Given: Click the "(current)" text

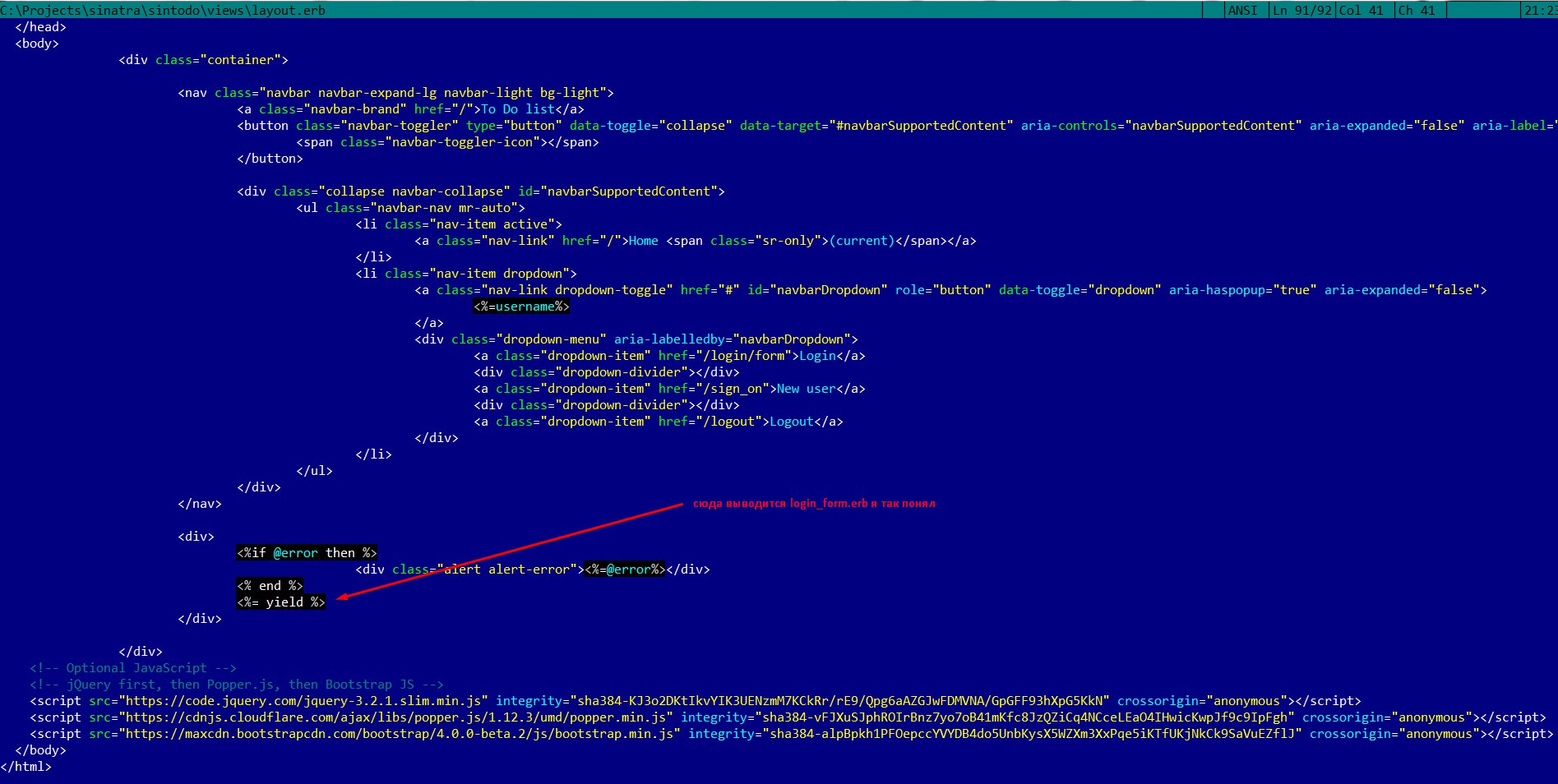Looking at the screenshot, I should (x=862, y=241).
